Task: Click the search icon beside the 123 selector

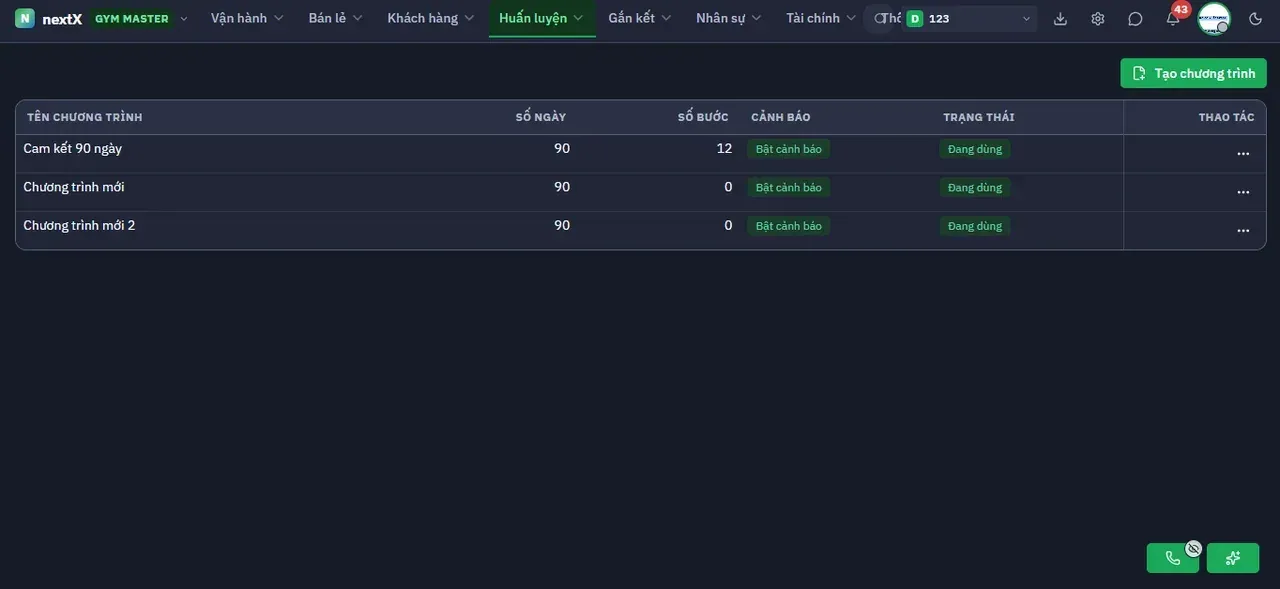Action: coord(879,18)
